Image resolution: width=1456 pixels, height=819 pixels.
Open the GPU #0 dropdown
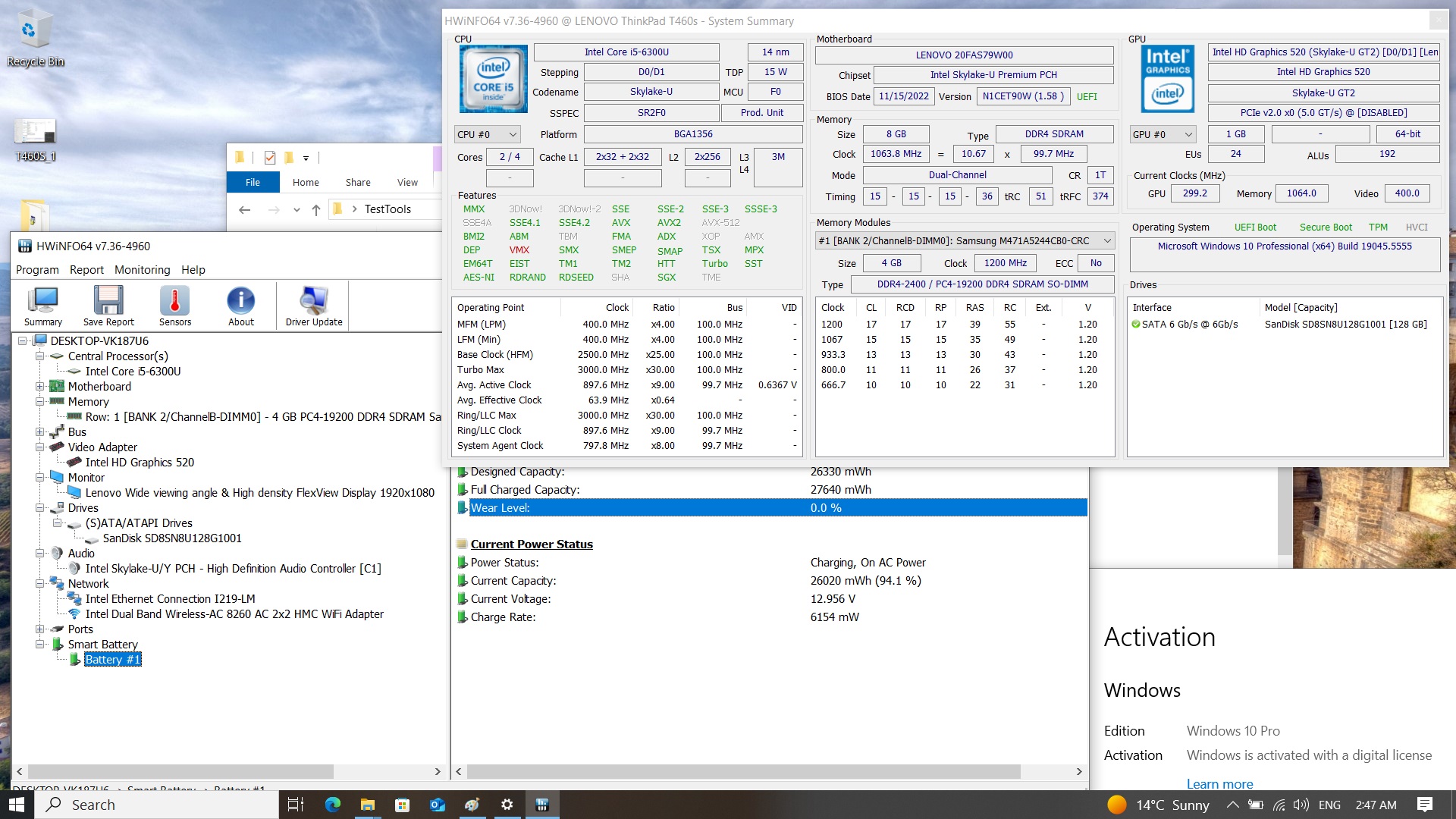1163,134
